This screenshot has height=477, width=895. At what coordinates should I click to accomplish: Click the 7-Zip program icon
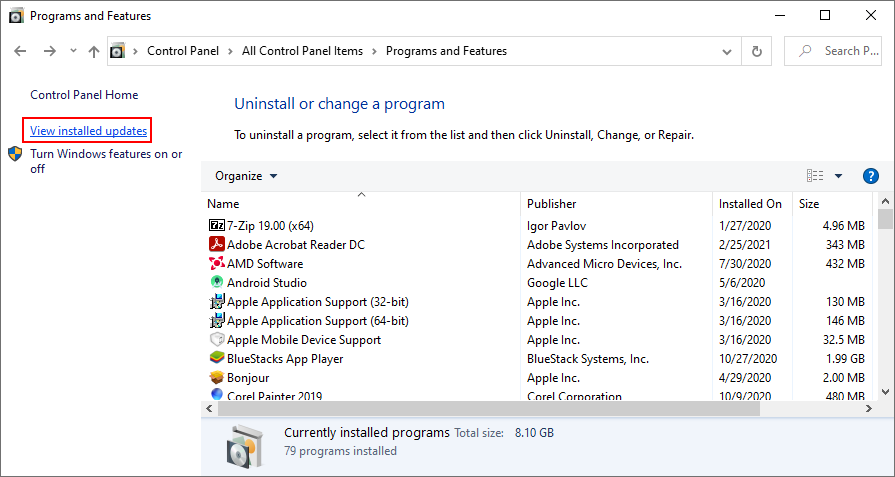click(x=216, y=226)
